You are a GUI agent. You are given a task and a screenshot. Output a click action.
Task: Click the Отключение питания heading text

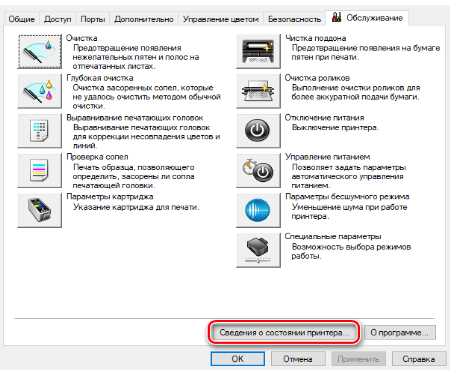324,117
